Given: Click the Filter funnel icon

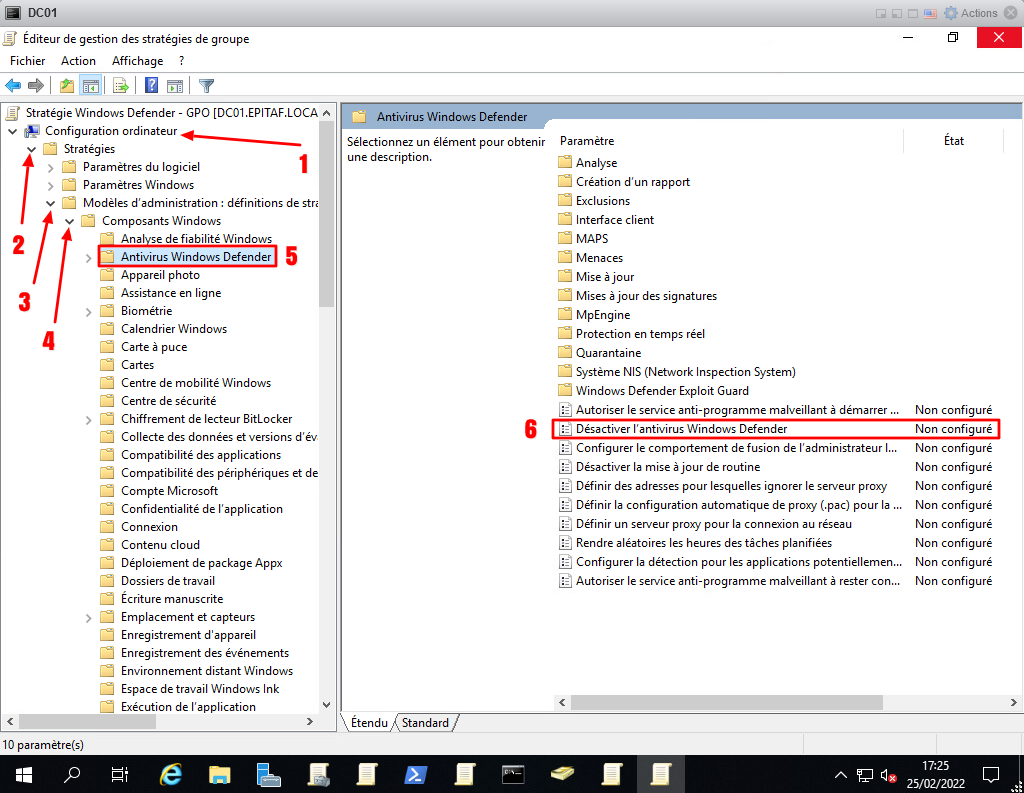Looking at the screenshot, I should [x=206, y=86].
